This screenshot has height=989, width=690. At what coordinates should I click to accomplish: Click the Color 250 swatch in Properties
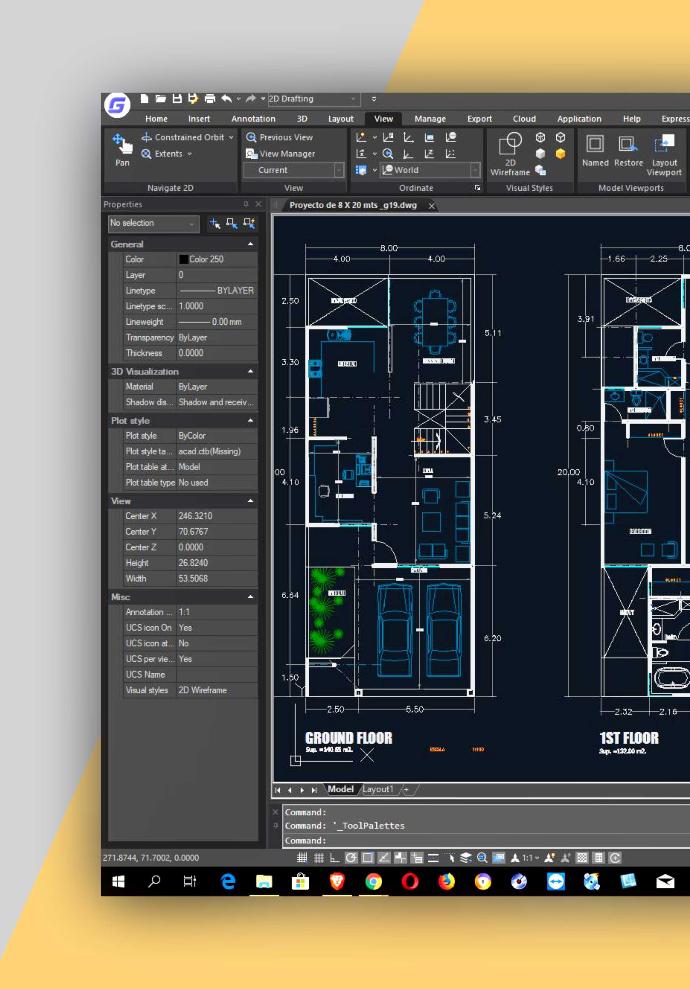(184, 259)
